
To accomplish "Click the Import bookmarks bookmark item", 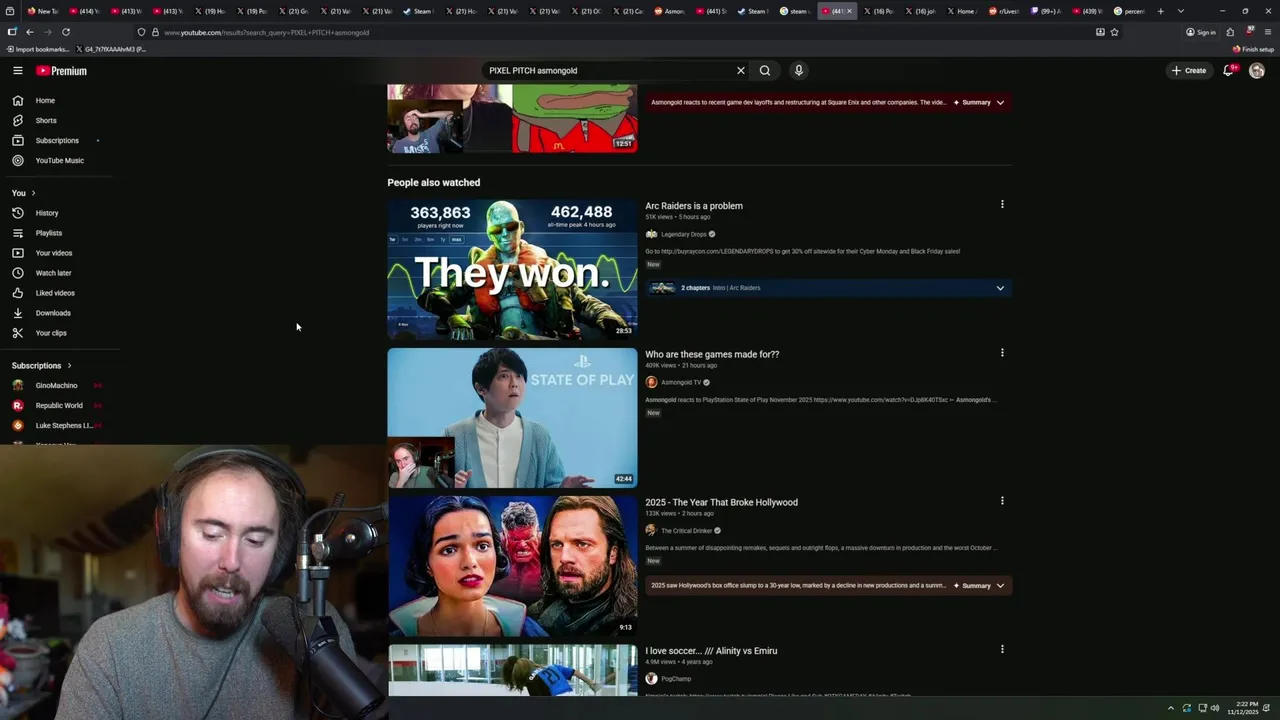I will pyautogui.click(x=37, y=49).
